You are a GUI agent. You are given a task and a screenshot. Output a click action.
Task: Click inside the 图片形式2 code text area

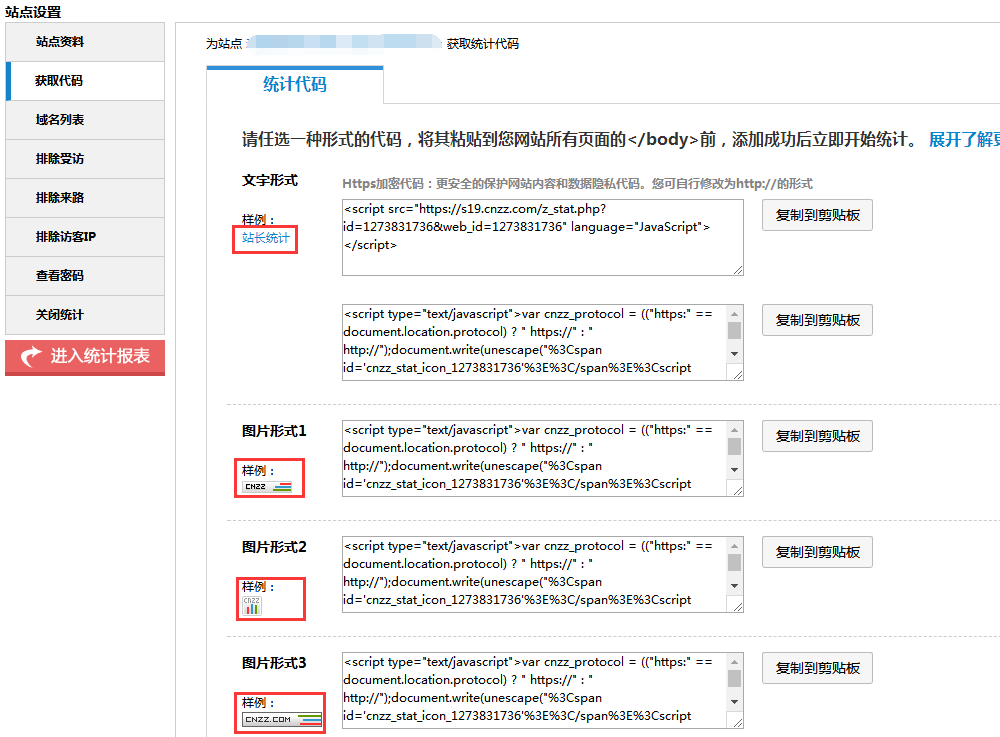530,573
